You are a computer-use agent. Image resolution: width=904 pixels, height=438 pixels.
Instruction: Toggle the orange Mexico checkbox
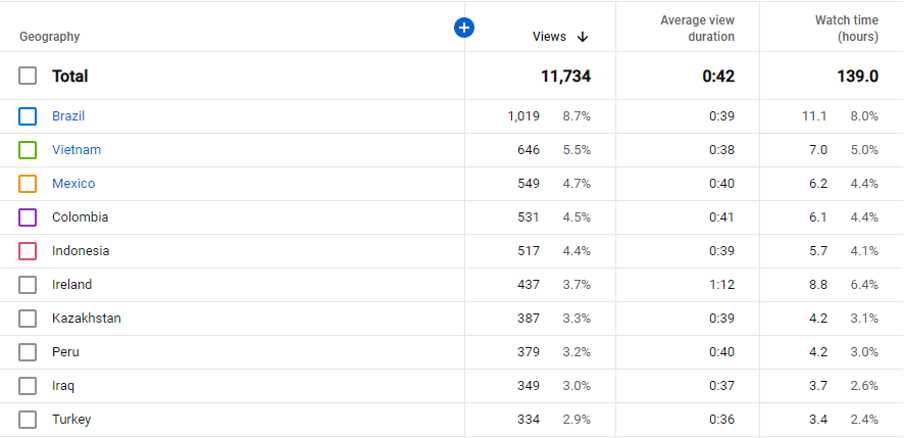click(27, 184)
